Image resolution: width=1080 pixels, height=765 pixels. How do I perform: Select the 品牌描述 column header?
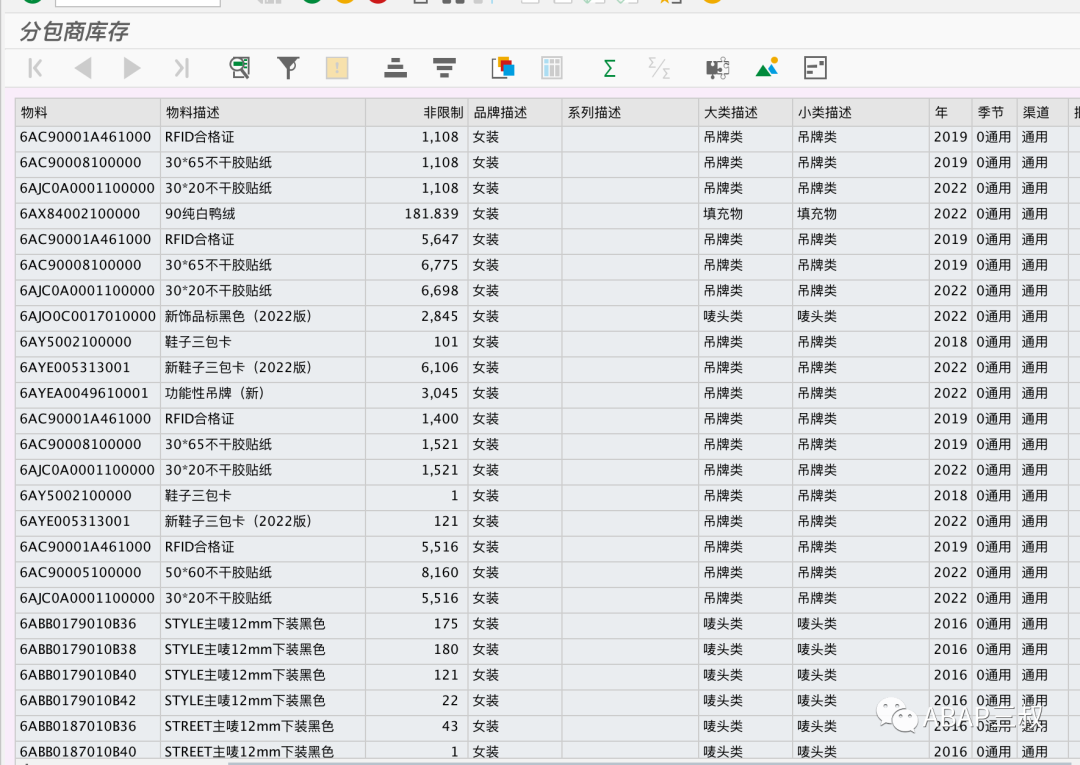pos(515,112)
